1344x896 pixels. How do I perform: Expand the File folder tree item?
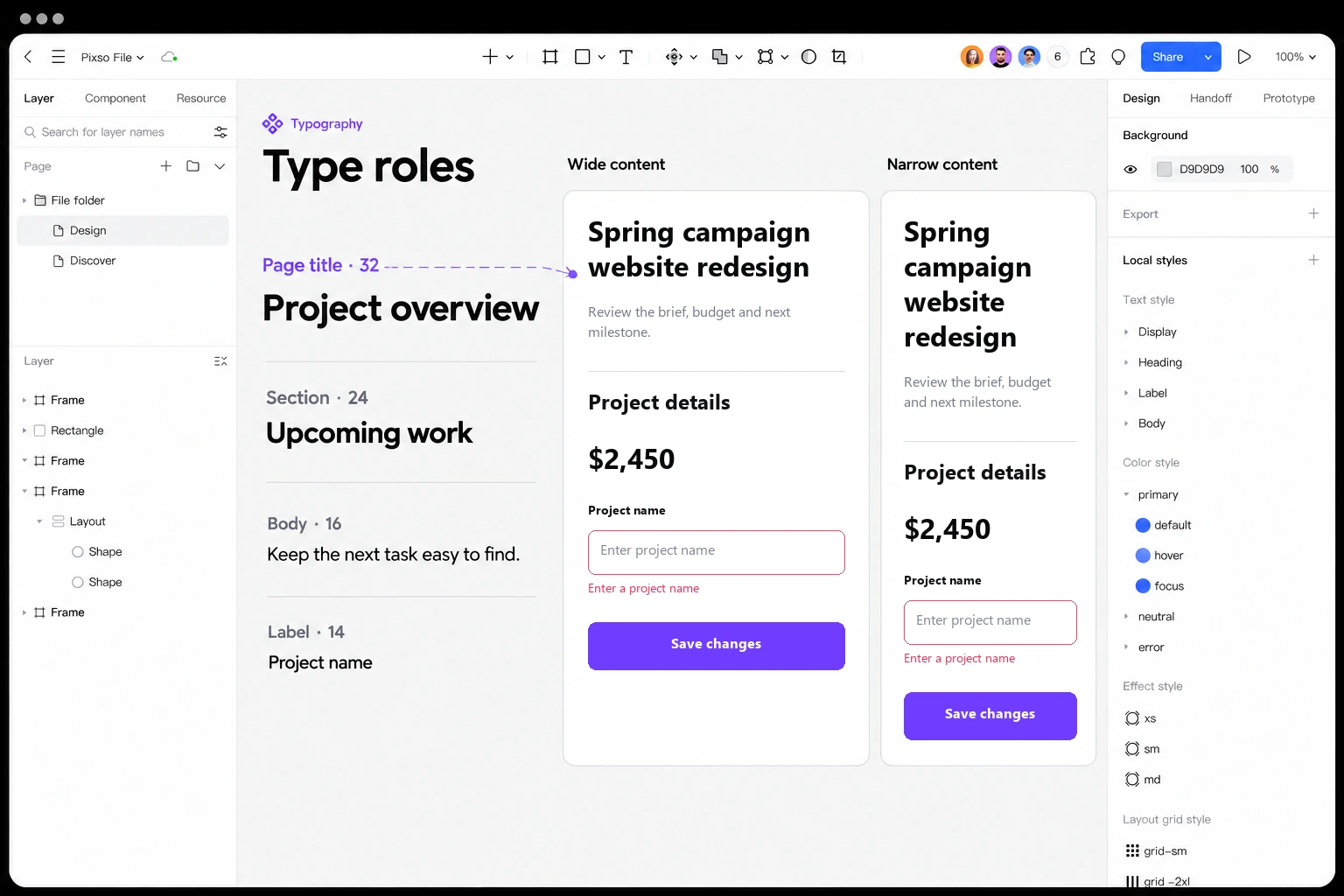24,200
